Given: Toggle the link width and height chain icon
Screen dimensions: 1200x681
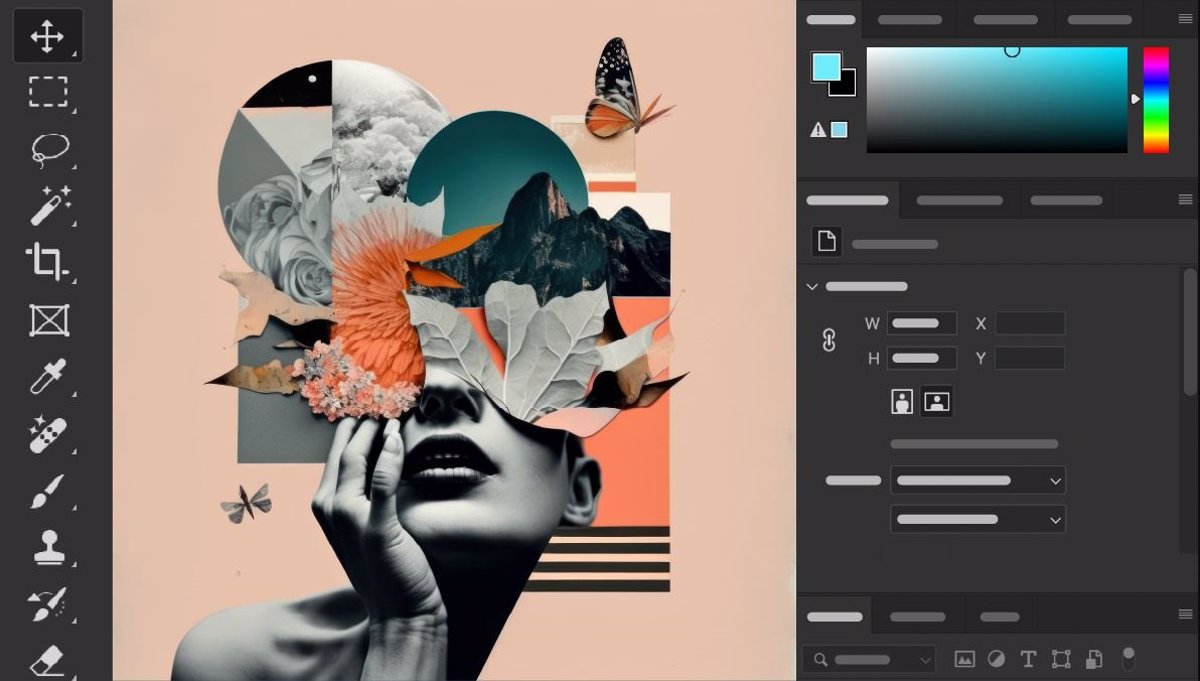Looking at the screenshot, I should click(x=828, y=340).
